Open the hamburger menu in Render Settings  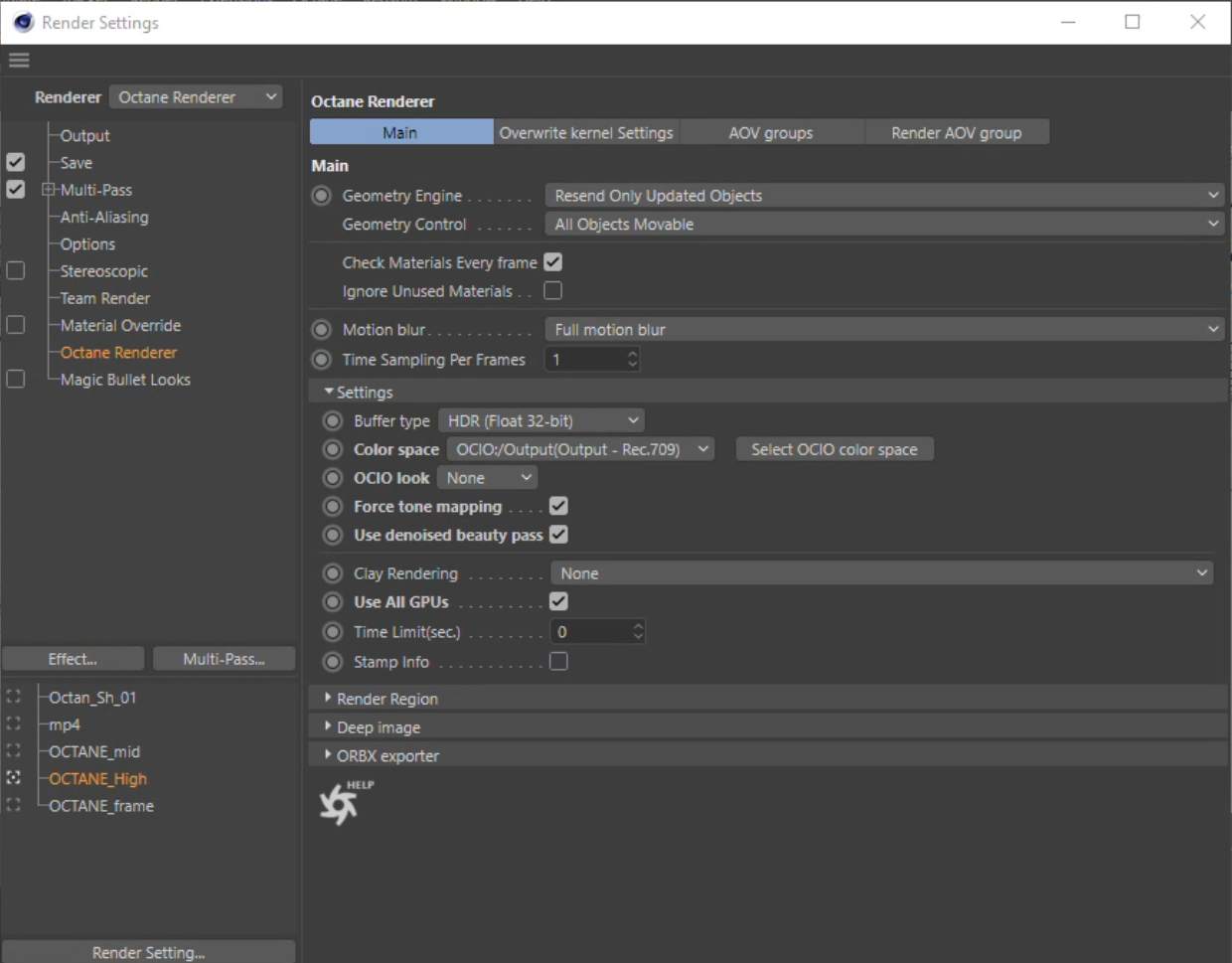[x=19, y=60]
